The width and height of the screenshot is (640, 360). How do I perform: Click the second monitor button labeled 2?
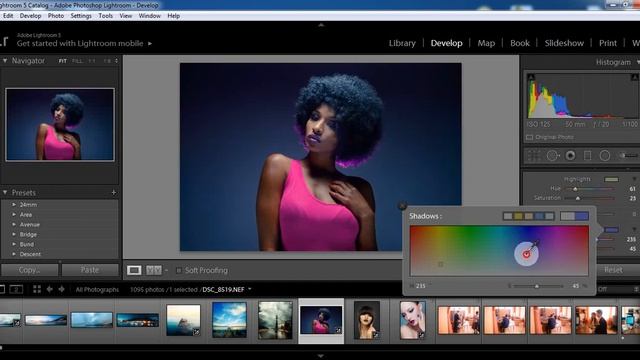16,289
